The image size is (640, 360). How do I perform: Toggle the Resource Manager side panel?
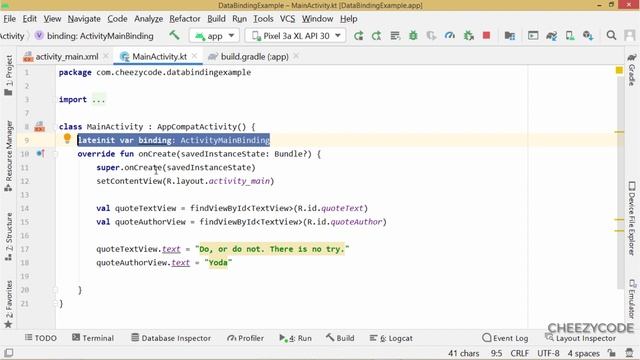click(9, 156)
